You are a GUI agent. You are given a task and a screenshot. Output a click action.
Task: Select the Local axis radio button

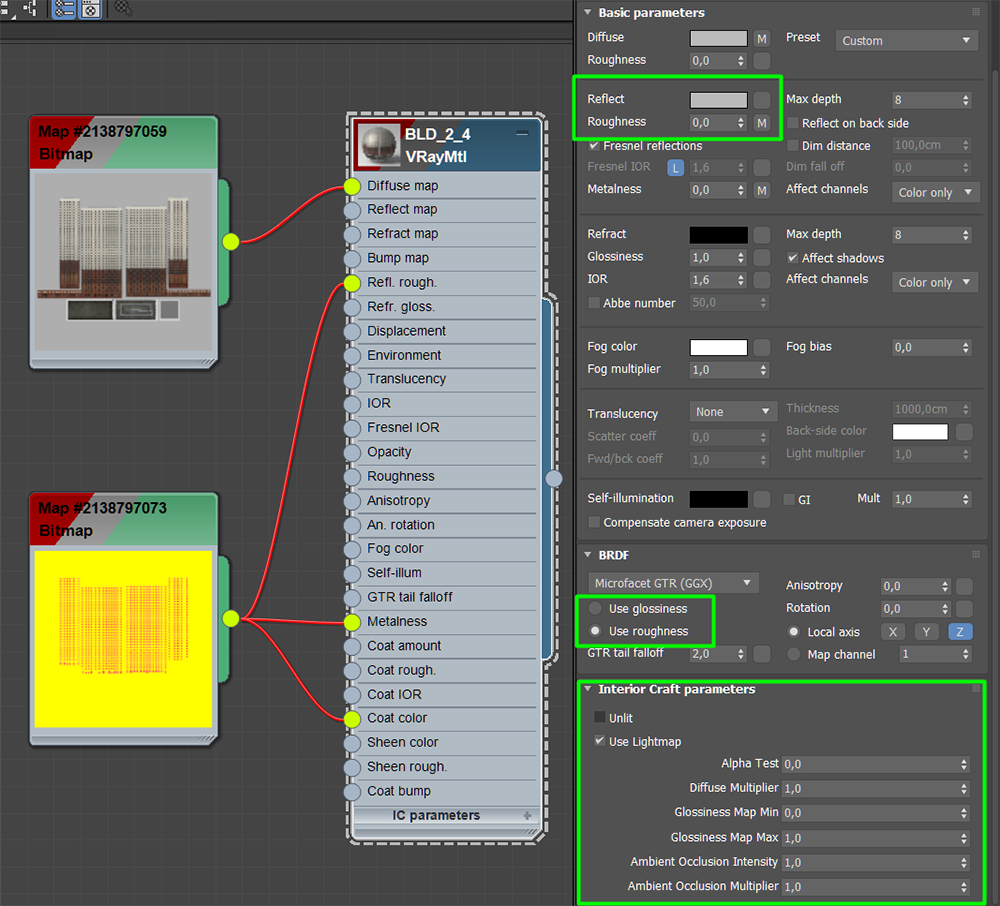(x=794, y=632)
